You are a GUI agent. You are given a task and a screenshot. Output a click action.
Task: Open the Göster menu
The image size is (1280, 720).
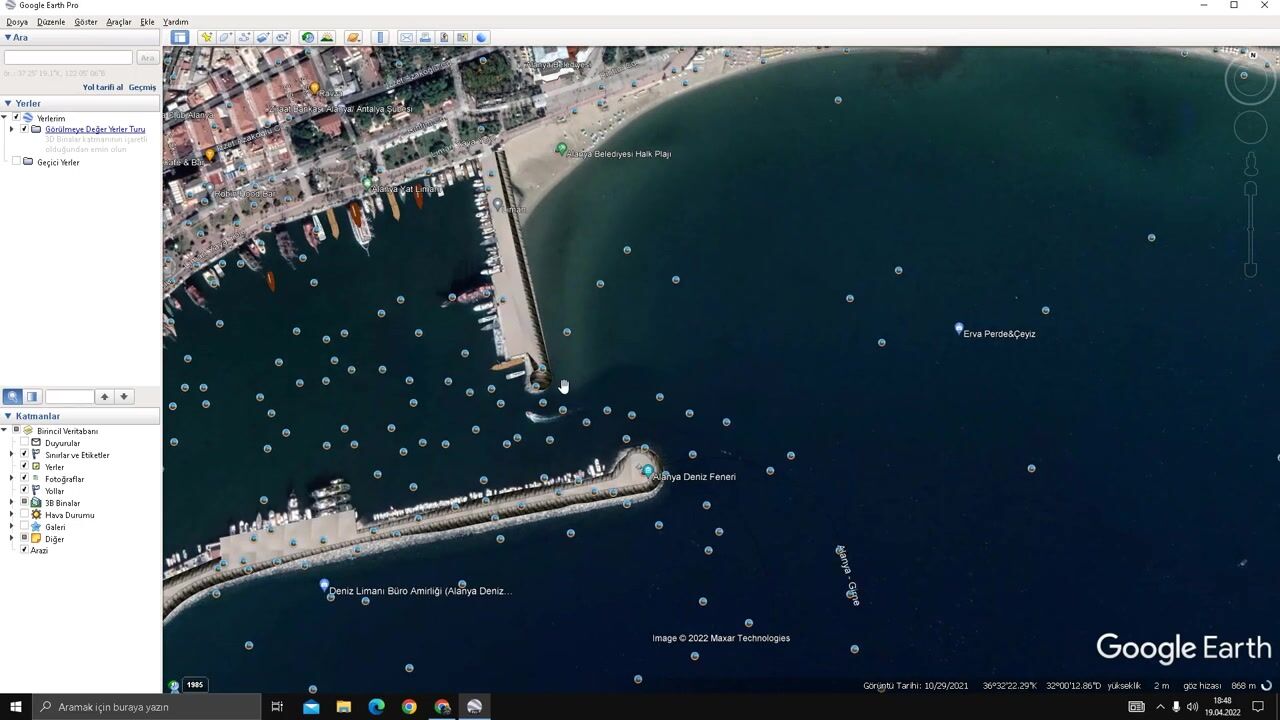pos(86,21)
